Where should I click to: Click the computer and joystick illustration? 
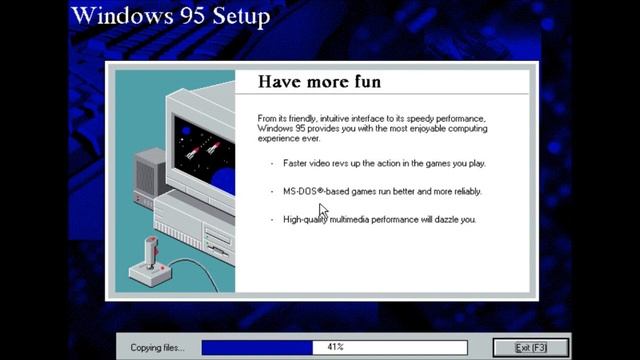(x=175, y=181)
